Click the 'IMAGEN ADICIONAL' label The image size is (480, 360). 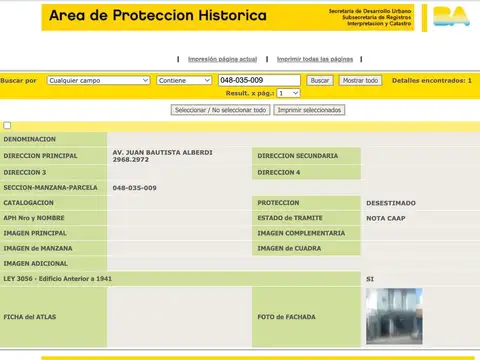[x=35, y=264]
